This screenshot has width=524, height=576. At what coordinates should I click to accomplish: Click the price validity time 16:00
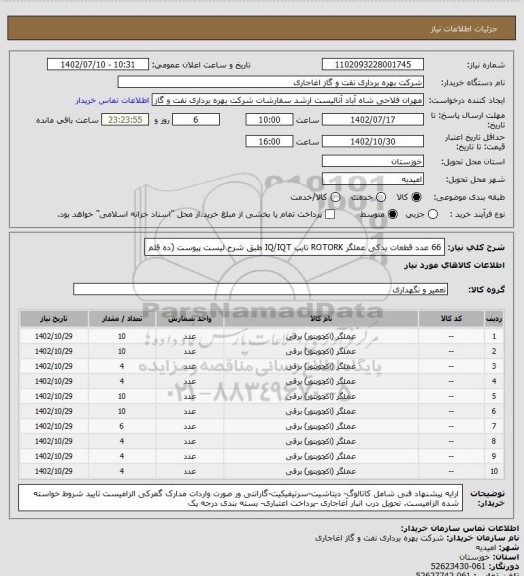(269, 141)
